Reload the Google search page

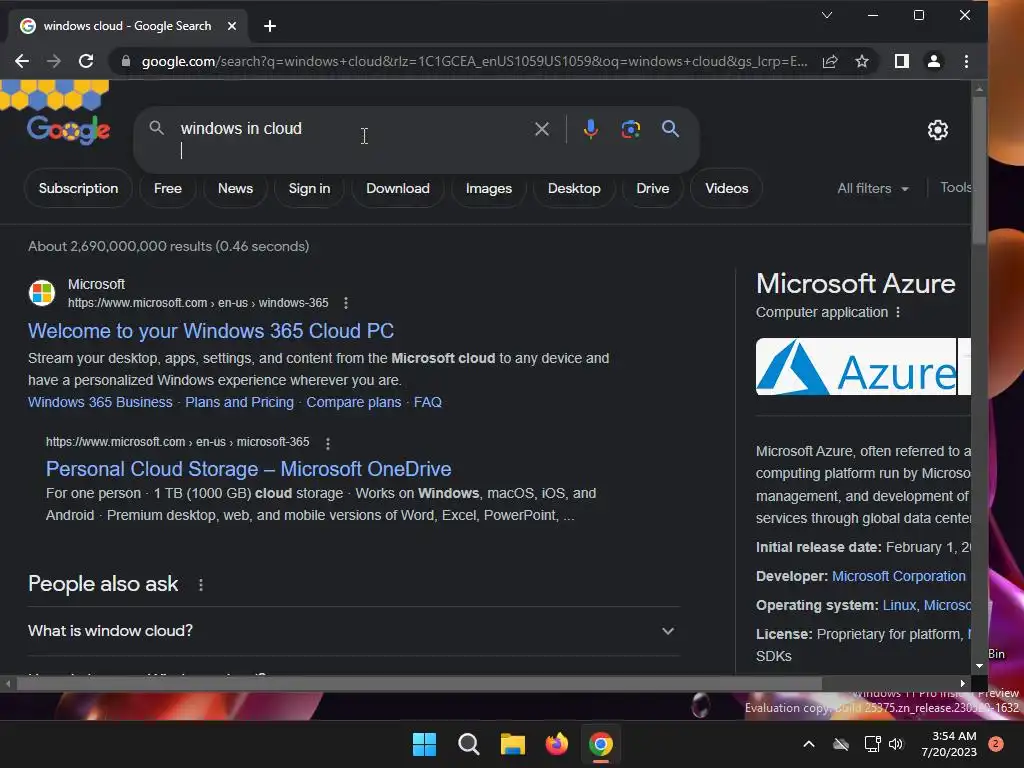tap(86, 61)
